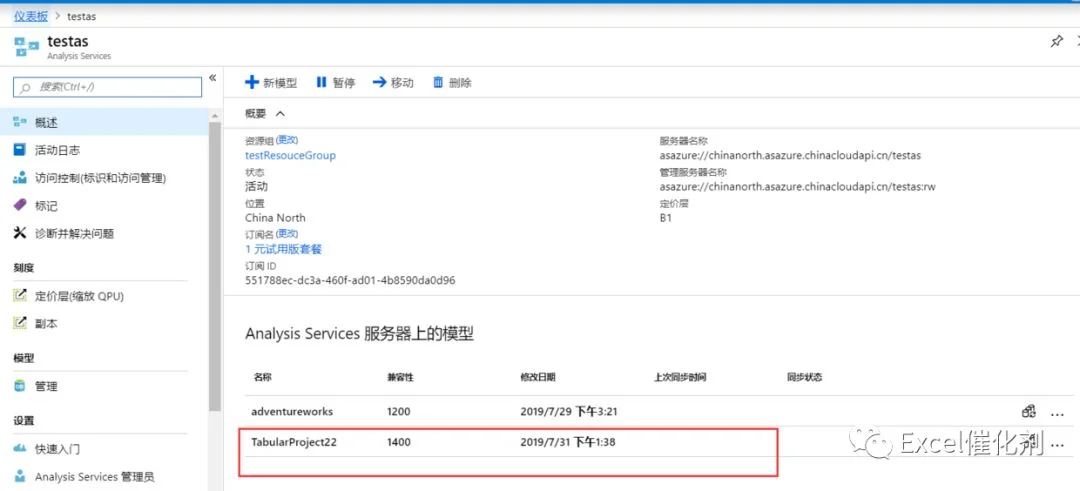Screen dimensions: 1080x491
Task: Open 访问控制(标识和访问管理) menu item
Action: point(101,178)
